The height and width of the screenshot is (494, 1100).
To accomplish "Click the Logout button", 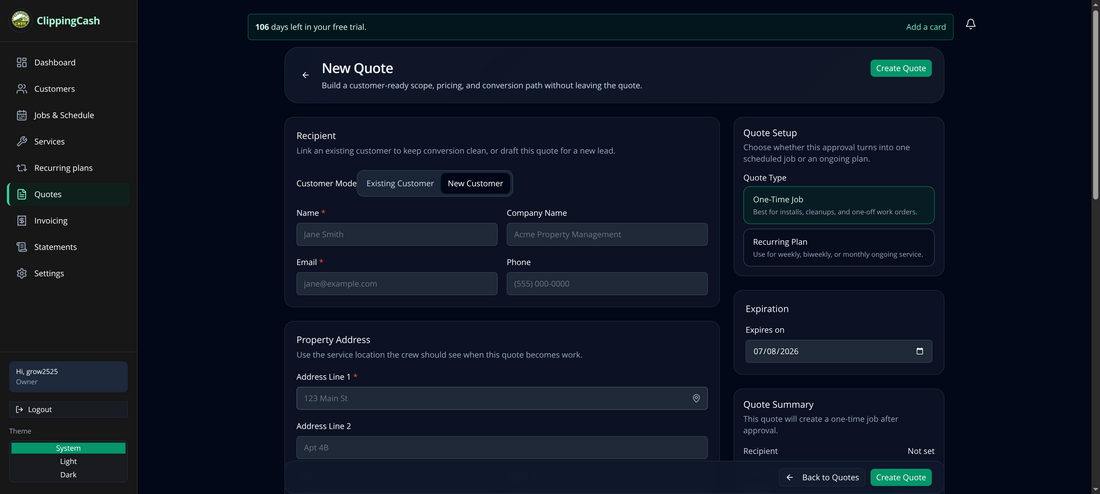I will point(68,409).
